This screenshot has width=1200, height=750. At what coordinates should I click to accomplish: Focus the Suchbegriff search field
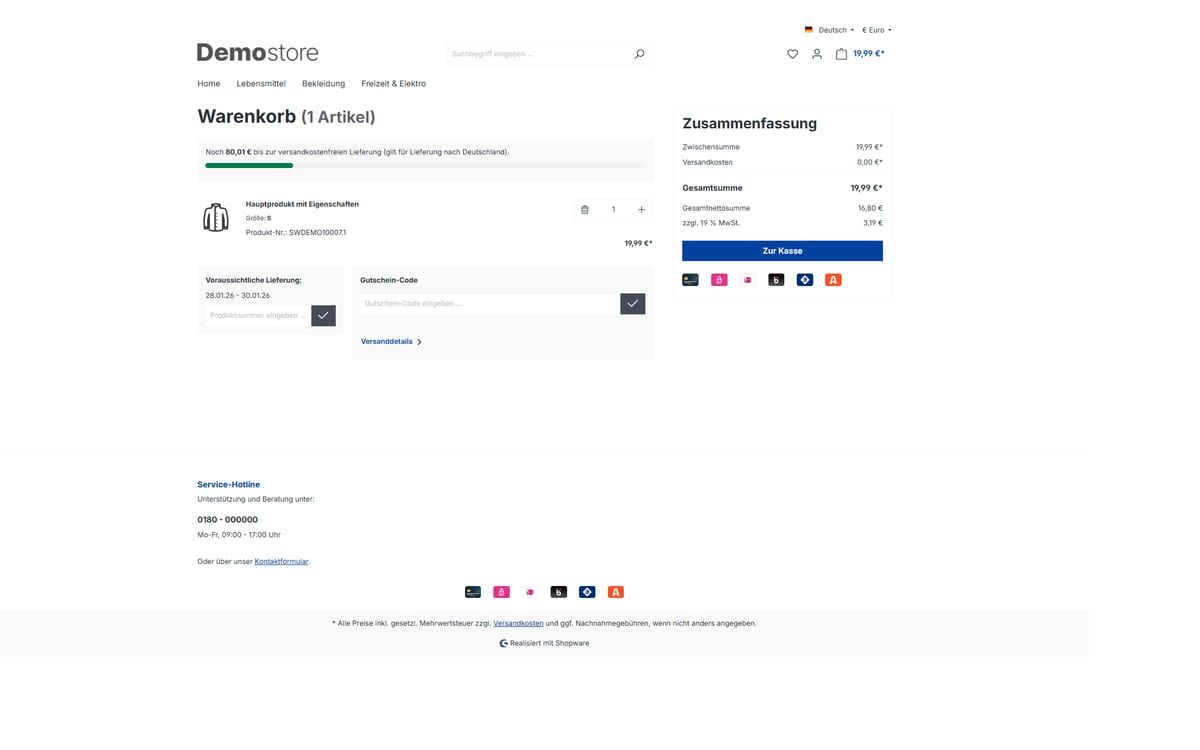[540, 54]
